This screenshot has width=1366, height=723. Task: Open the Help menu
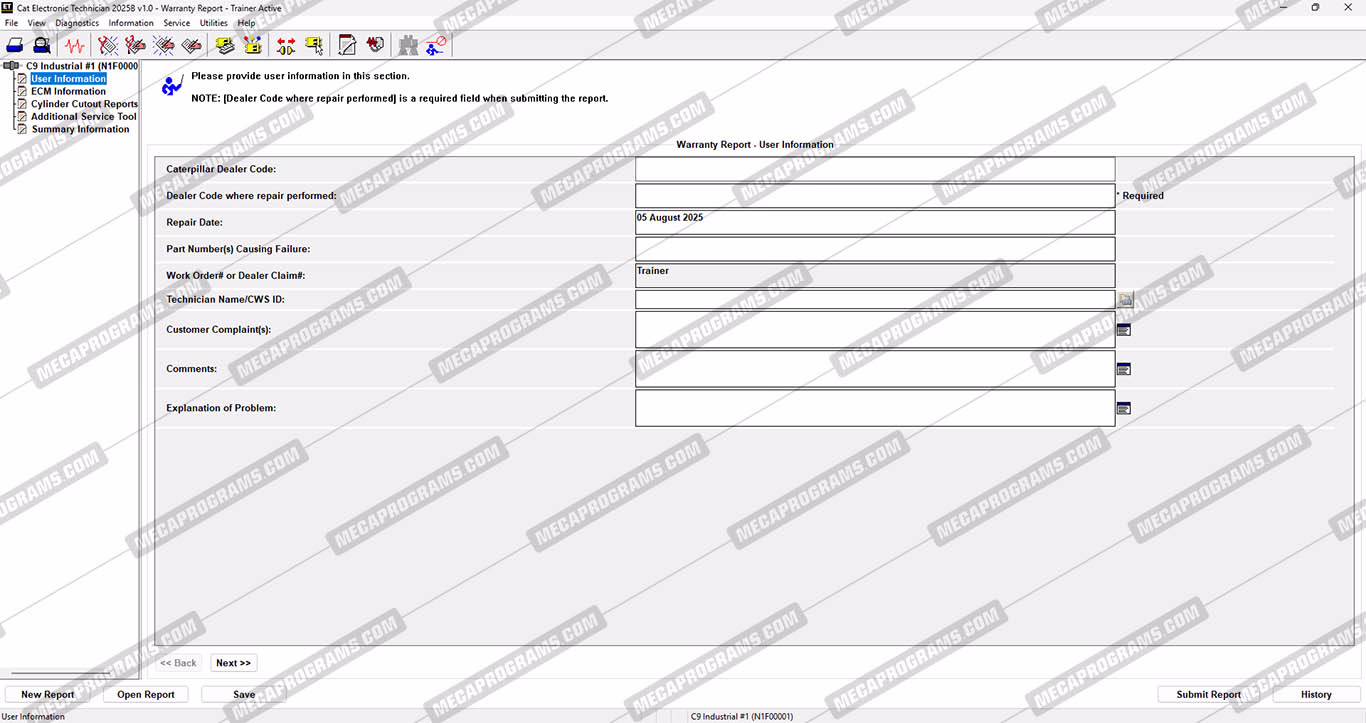click(x=246, y=23)
